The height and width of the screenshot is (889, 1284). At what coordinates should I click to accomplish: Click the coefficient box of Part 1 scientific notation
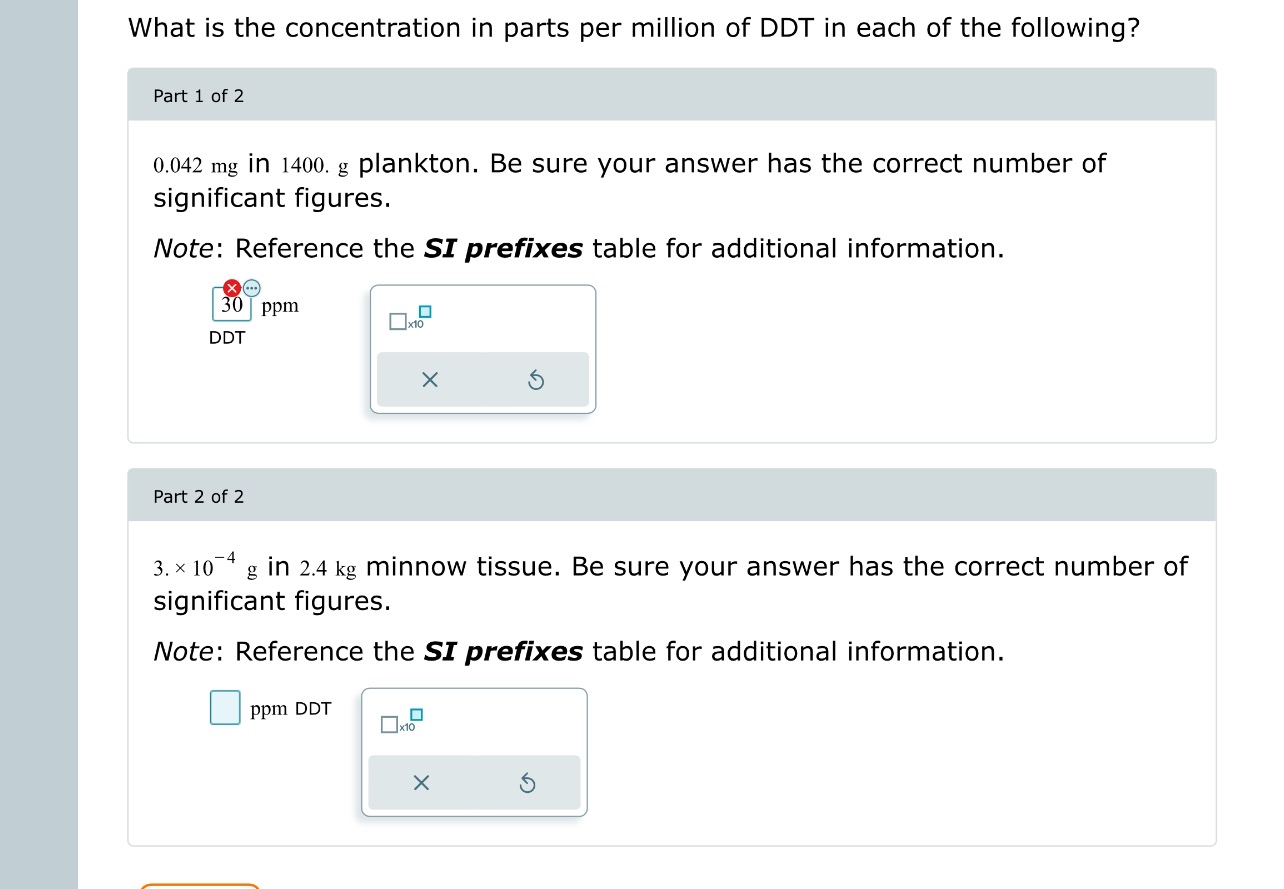pos(397,321)
